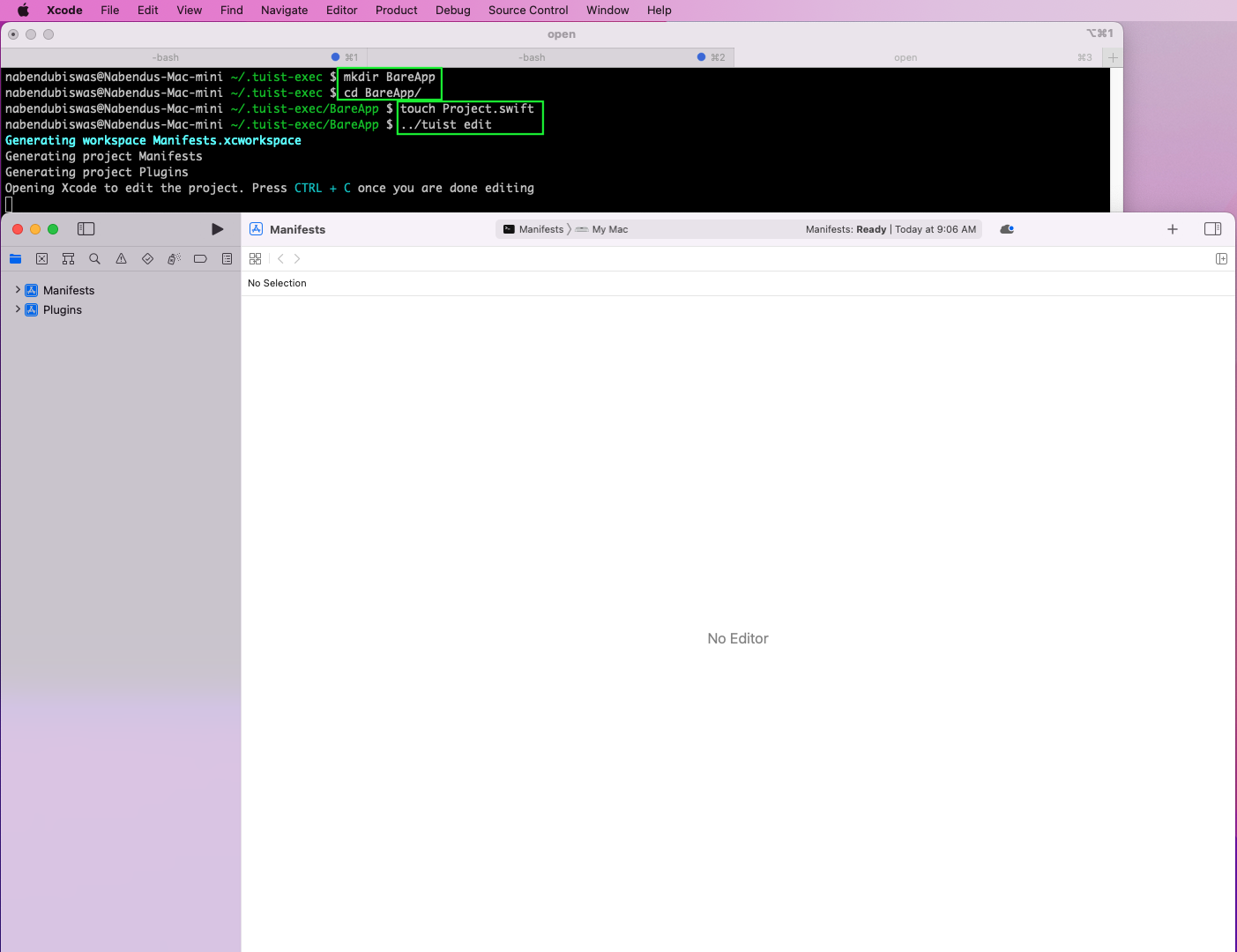Switch to the 'open' terminal tab
The image size is (1237, 952).
coord(919,57)
